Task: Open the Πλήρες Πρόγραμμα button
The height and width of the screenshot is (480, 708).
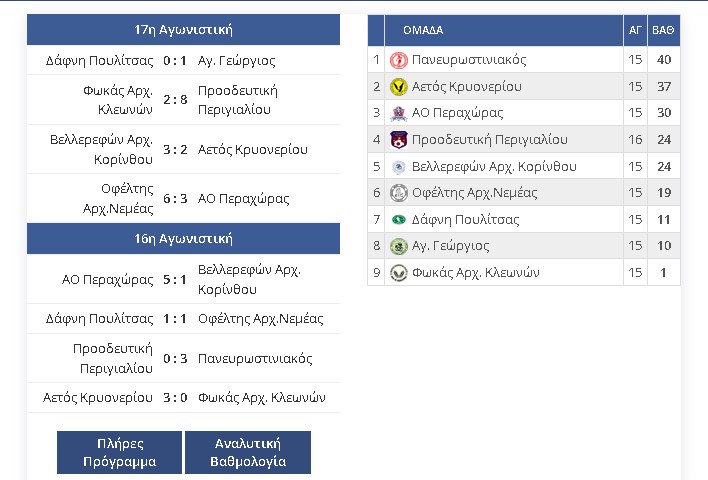Action: click(x=119, y=452)
